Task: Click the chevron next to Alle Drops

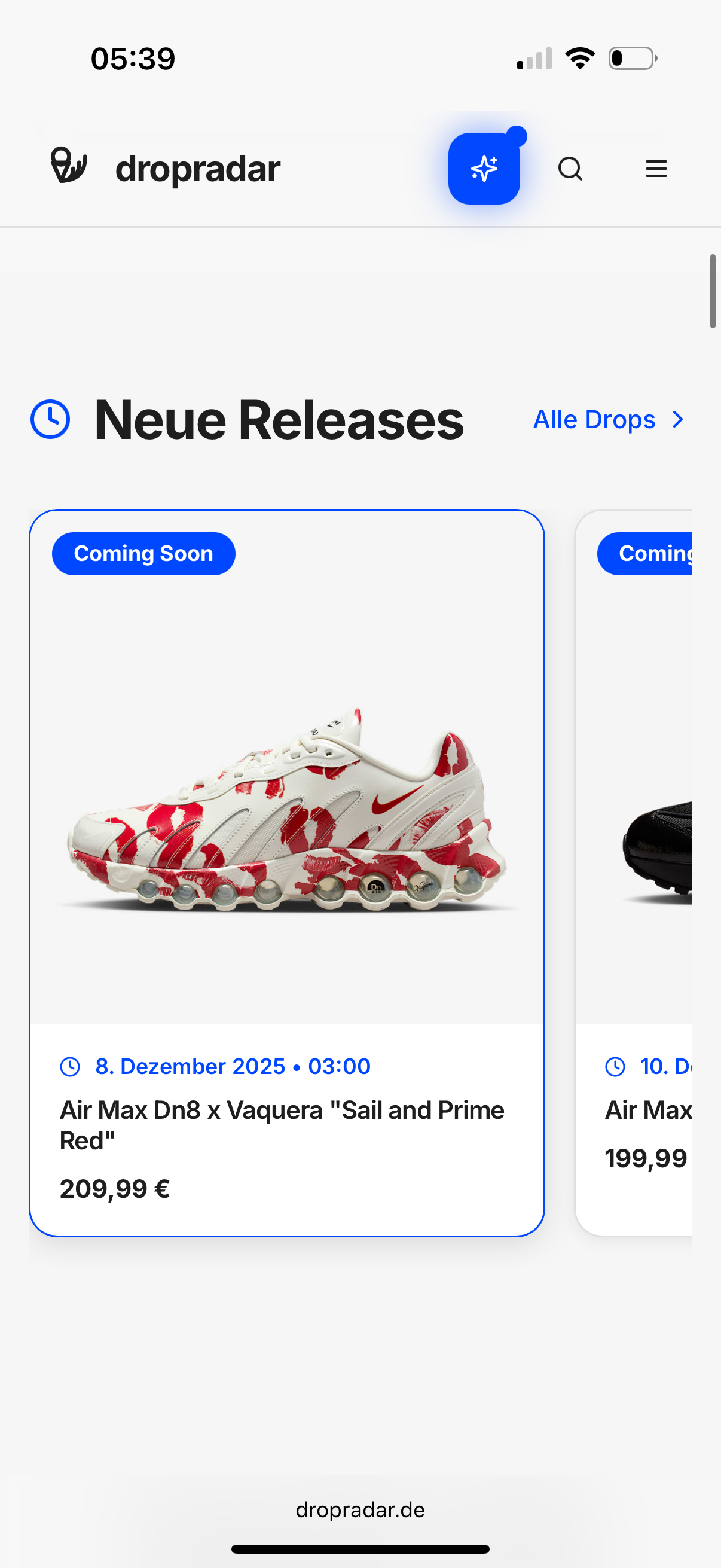Action: point(678,419)
